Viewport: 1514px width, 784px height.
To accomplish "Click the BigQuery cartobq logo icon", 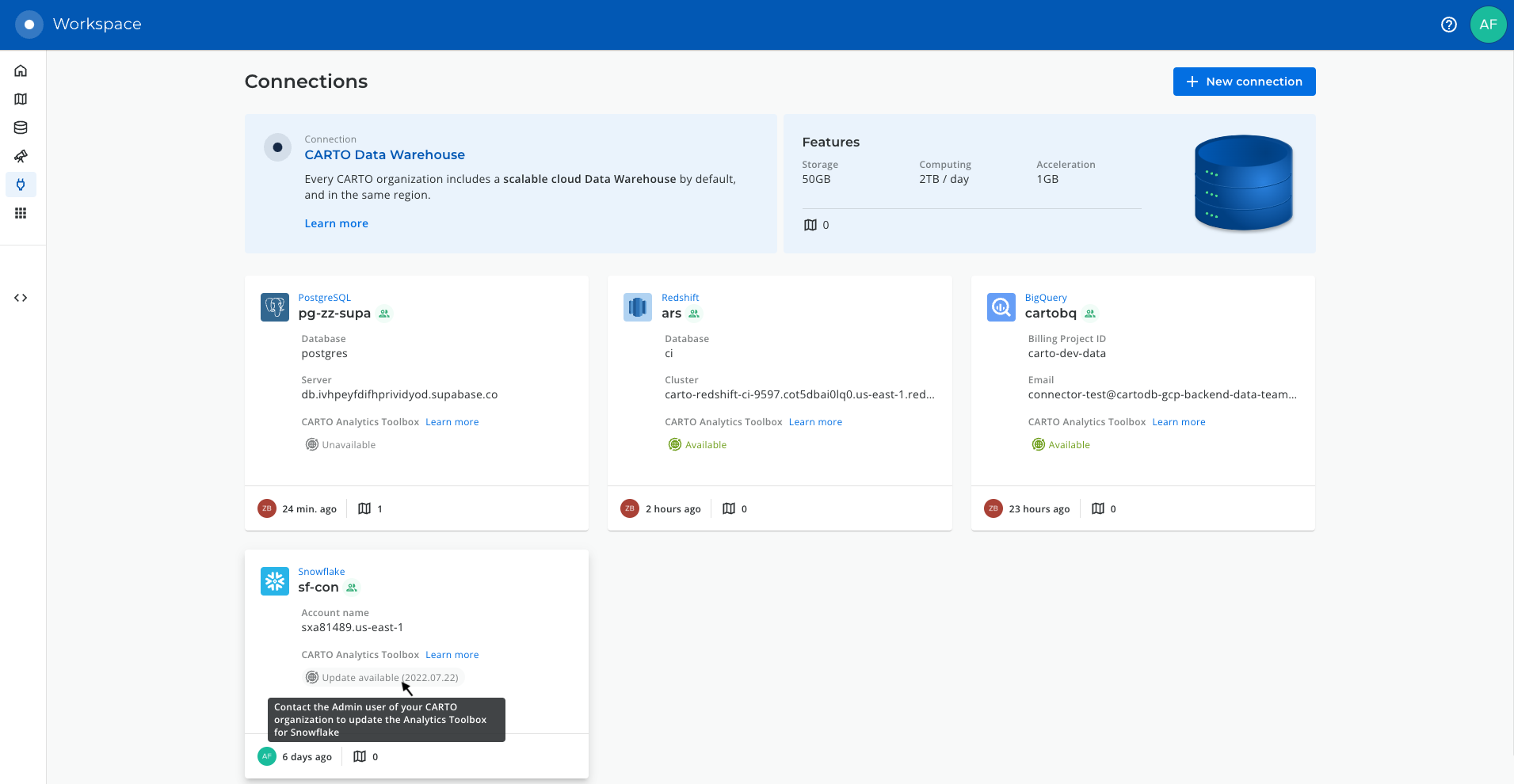I will click(x=1001, y=306).
